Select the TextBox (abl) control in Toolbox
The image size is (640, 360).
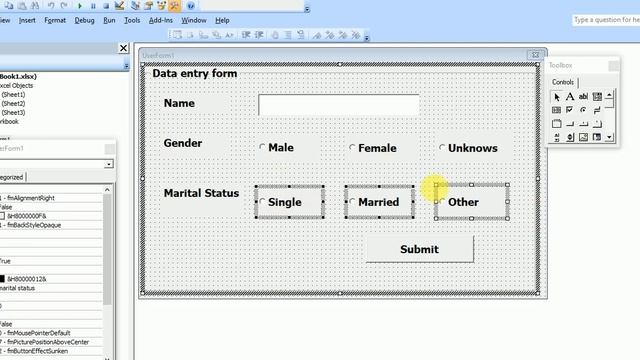pos(583,97)
